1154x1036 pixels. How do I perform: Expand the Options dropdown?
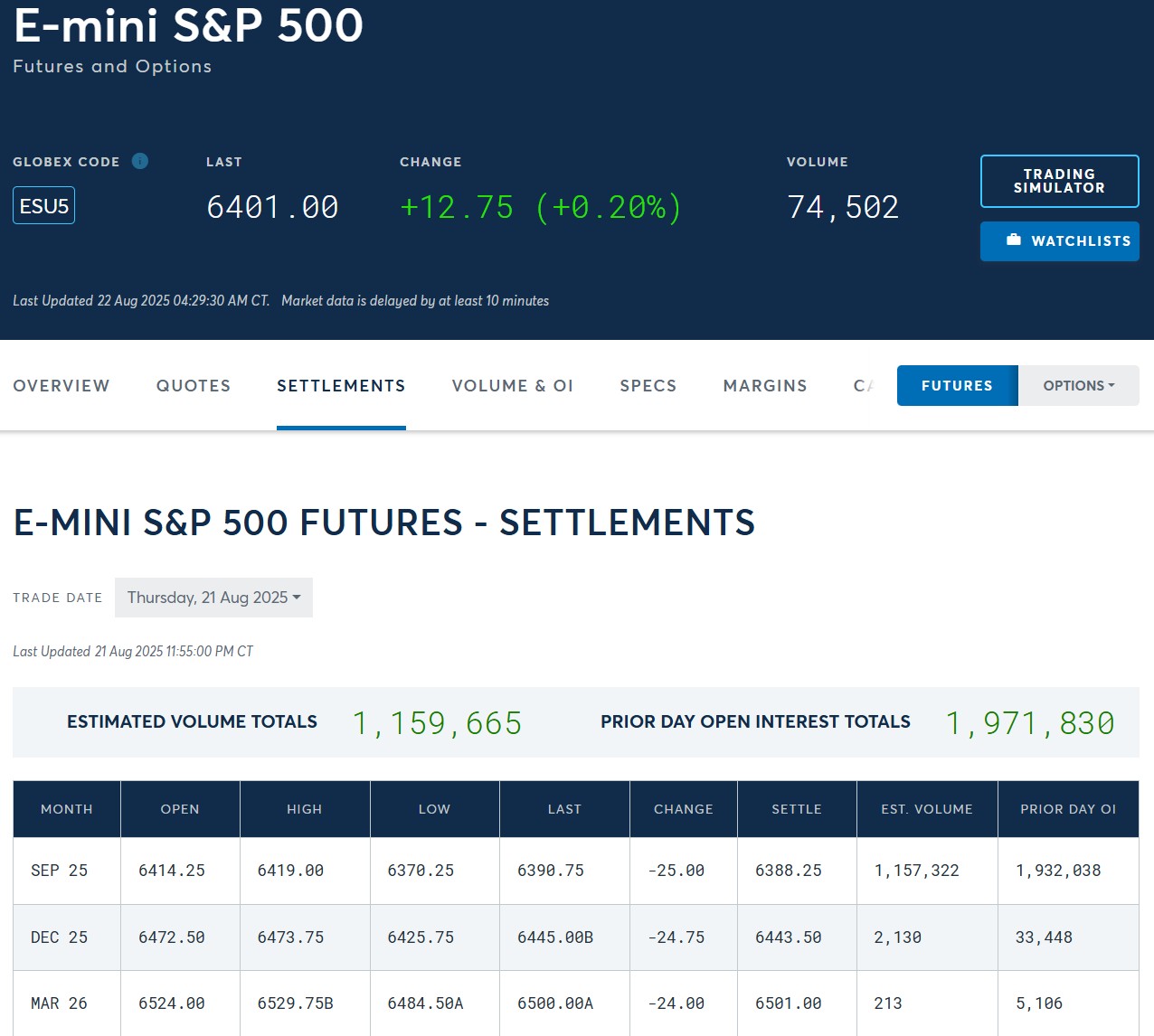pyautogui.click(x=1079, y=386)
